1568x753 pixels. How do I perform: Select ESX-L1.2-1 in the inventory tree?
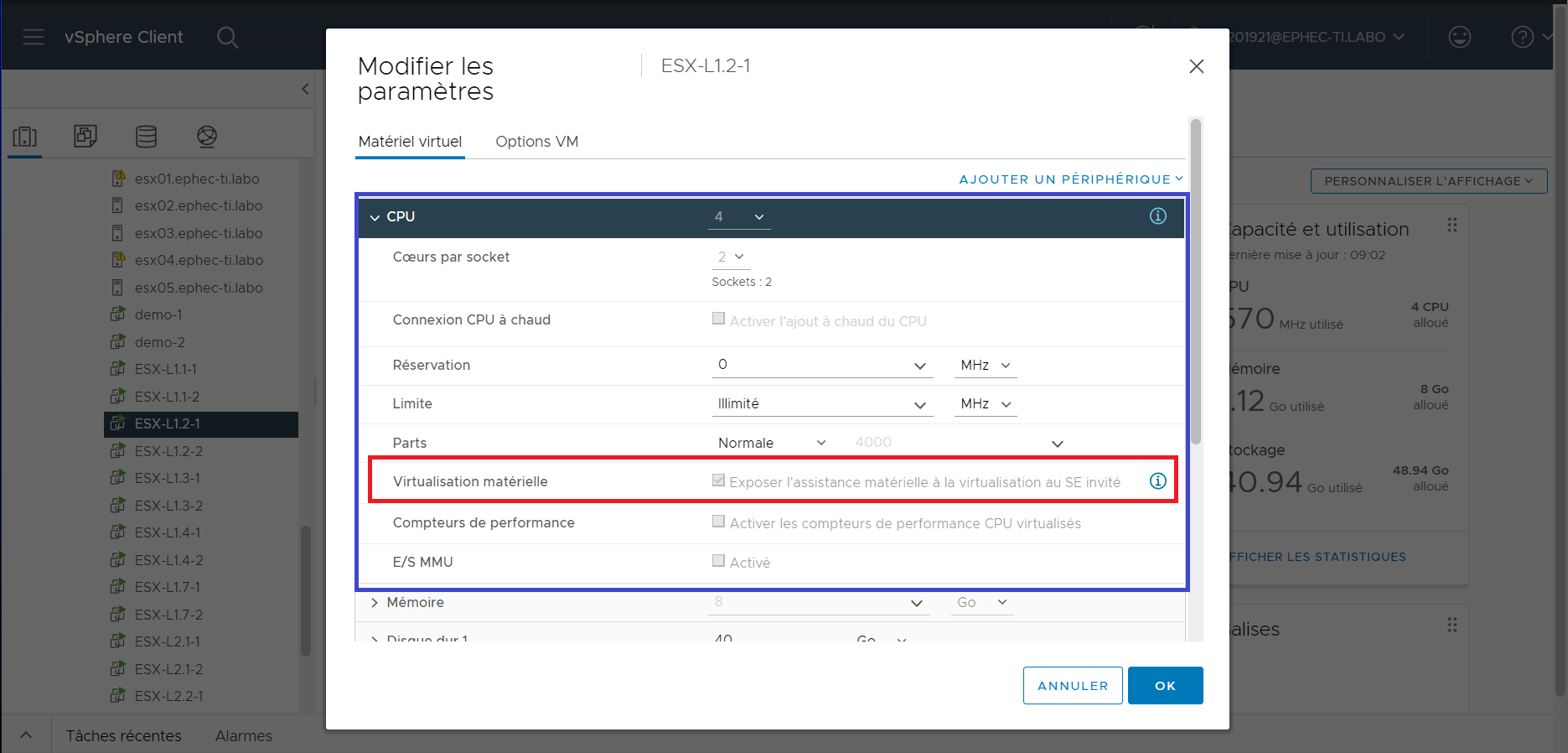point(201,423)
